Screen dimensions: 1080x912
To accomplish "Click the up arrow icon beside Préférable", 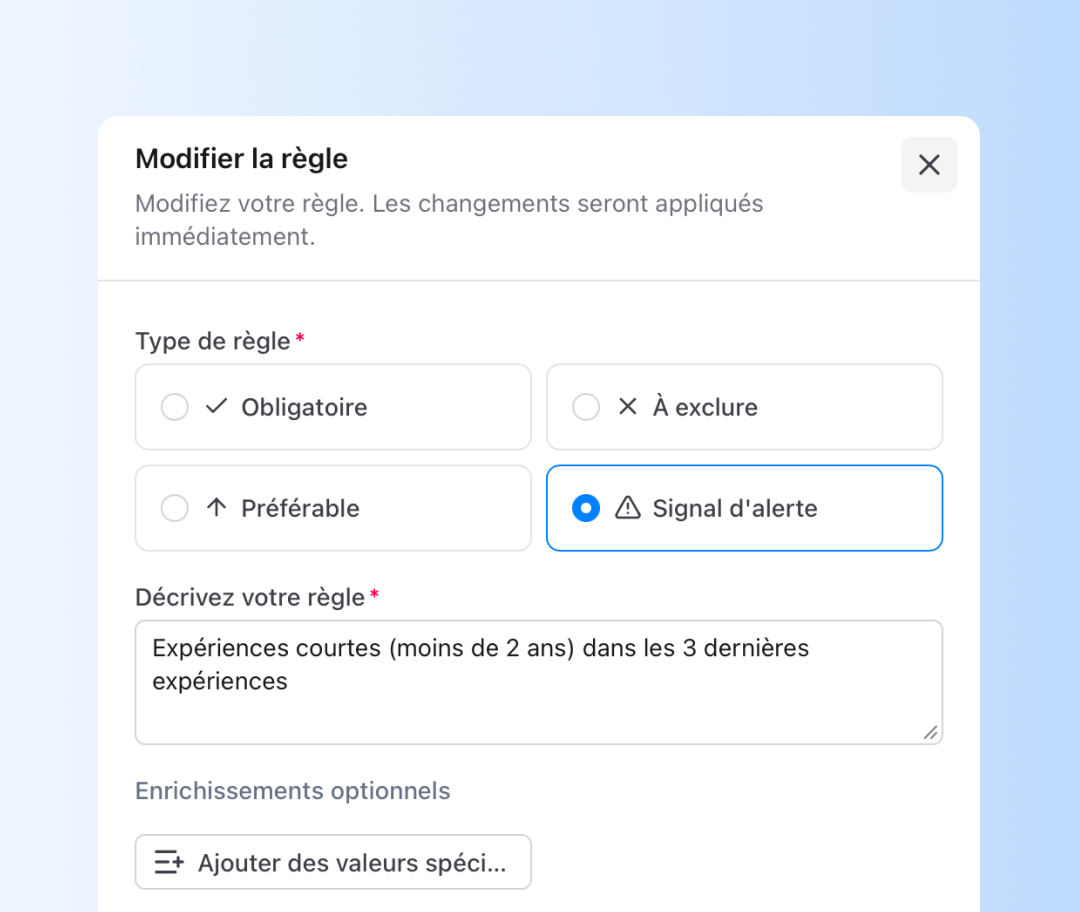I will pyautogui.click(x=216, y=508).
